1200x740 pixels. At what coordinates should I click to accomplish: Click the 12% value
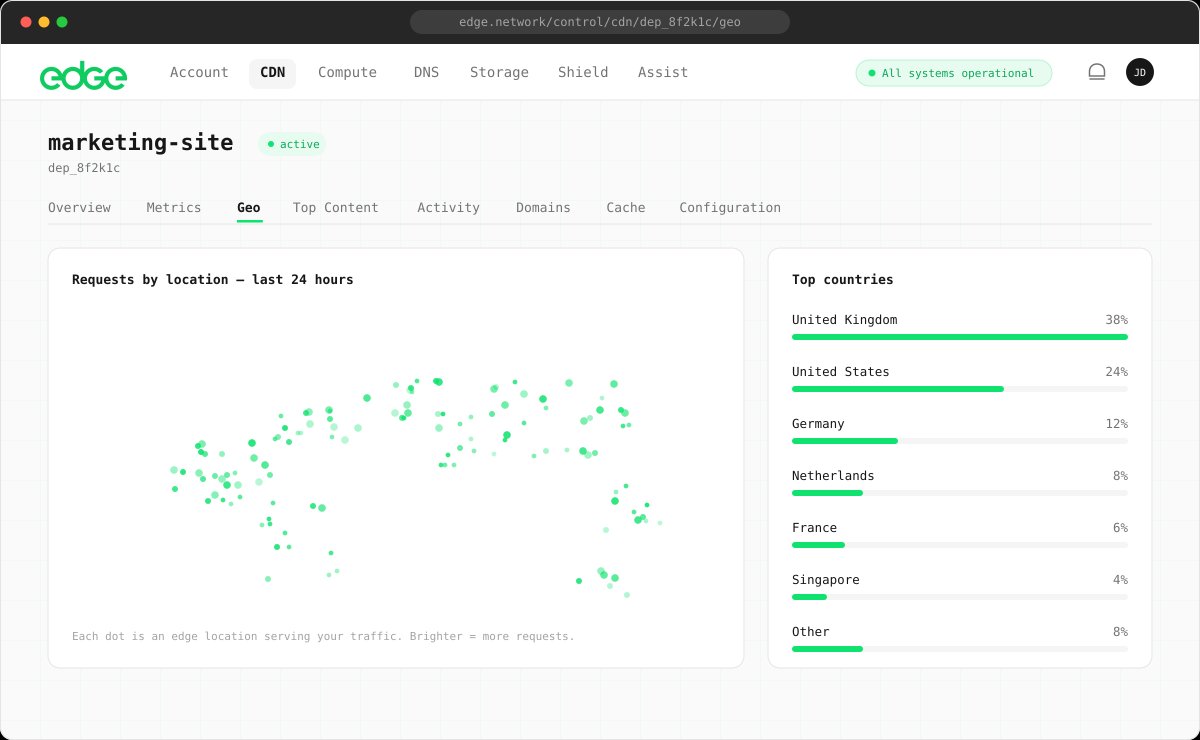click(1116, 424)
